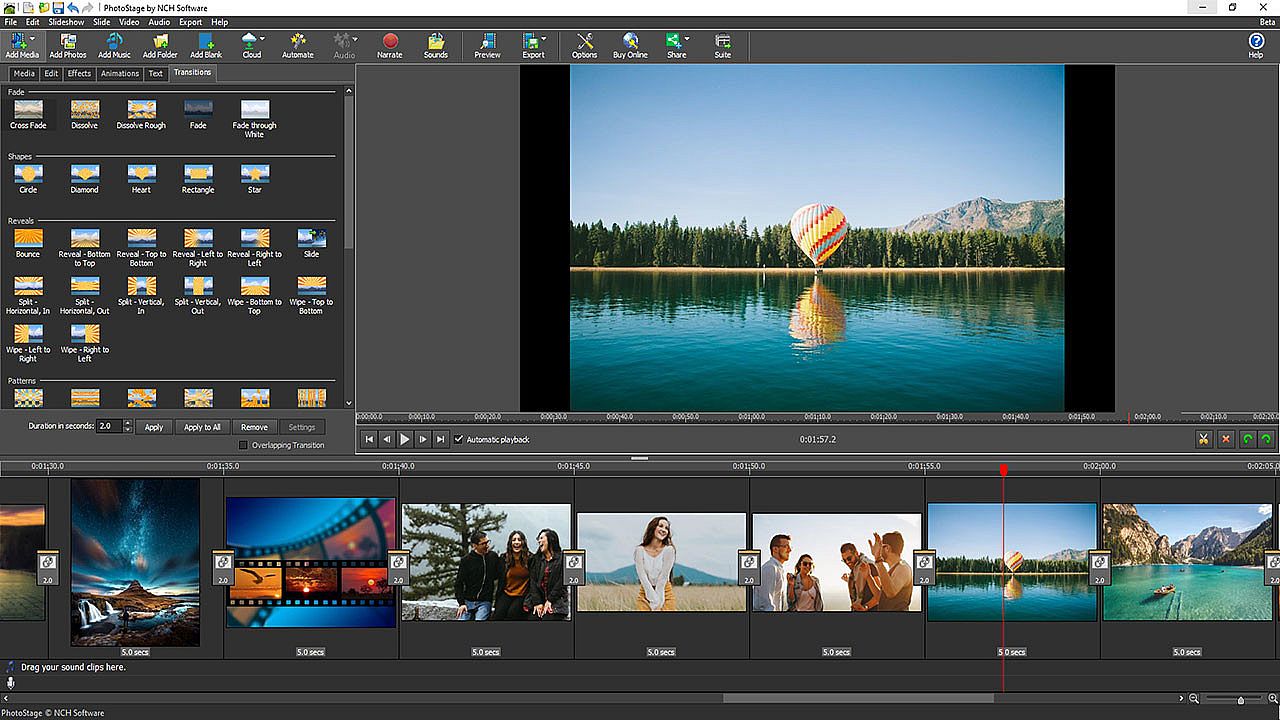The image size is (1280, 720).
Task: Enable the Overlapping Transition checkbox
Action: (243, 445)
